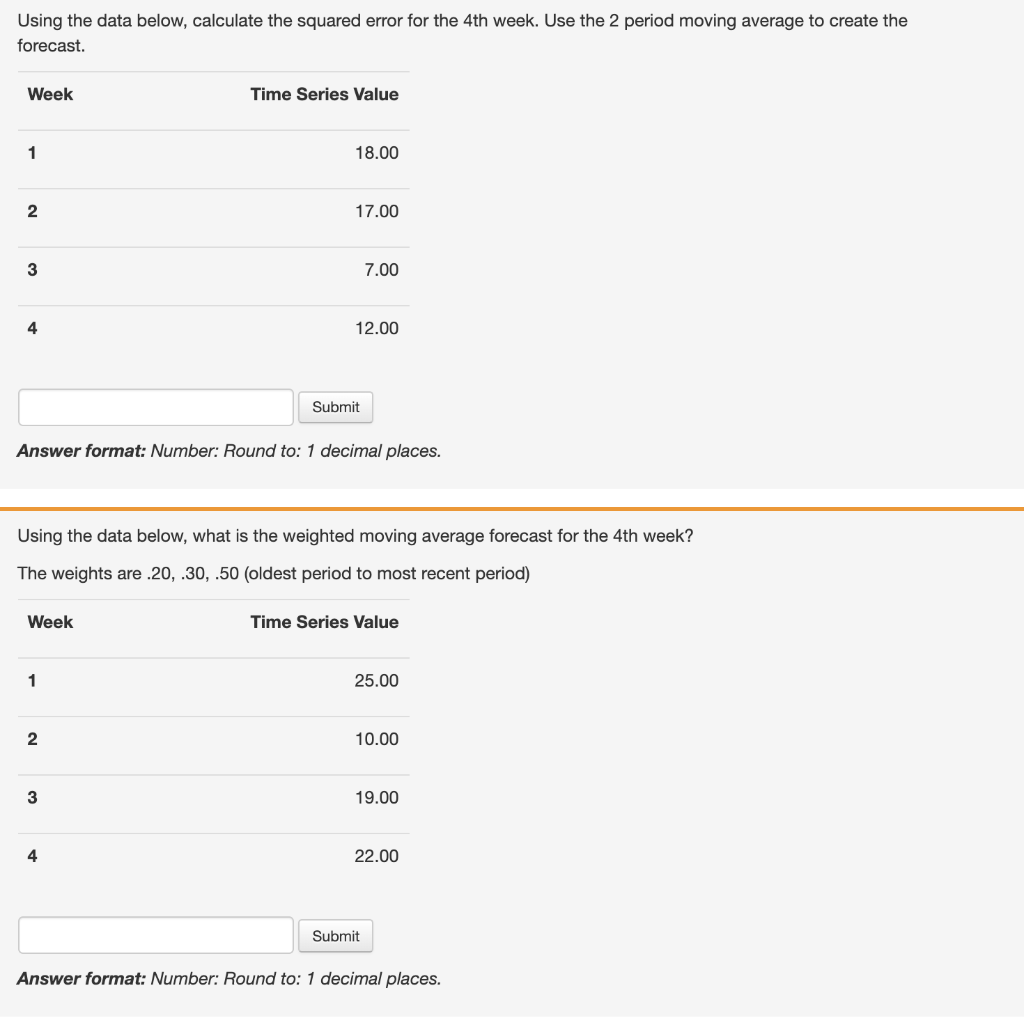Click the answer input field for the squared error question
Screen dimensions: 1024x1018
point(155,407)
